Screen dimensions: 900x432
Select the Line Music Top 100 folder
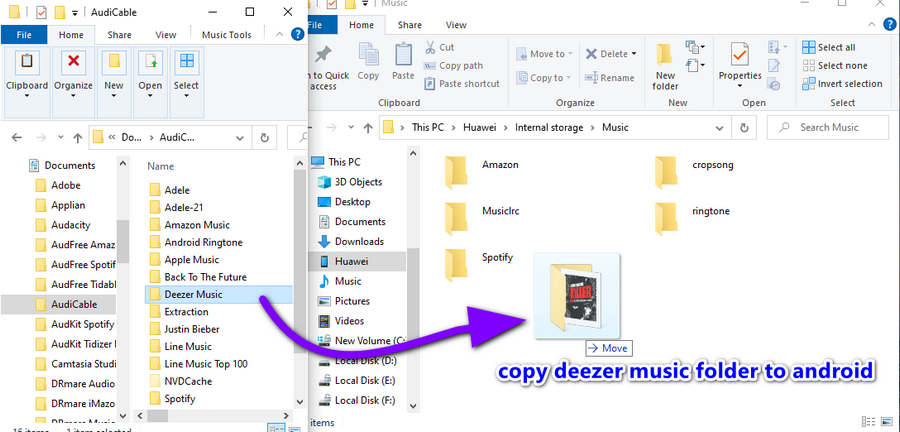click(199, 364)
